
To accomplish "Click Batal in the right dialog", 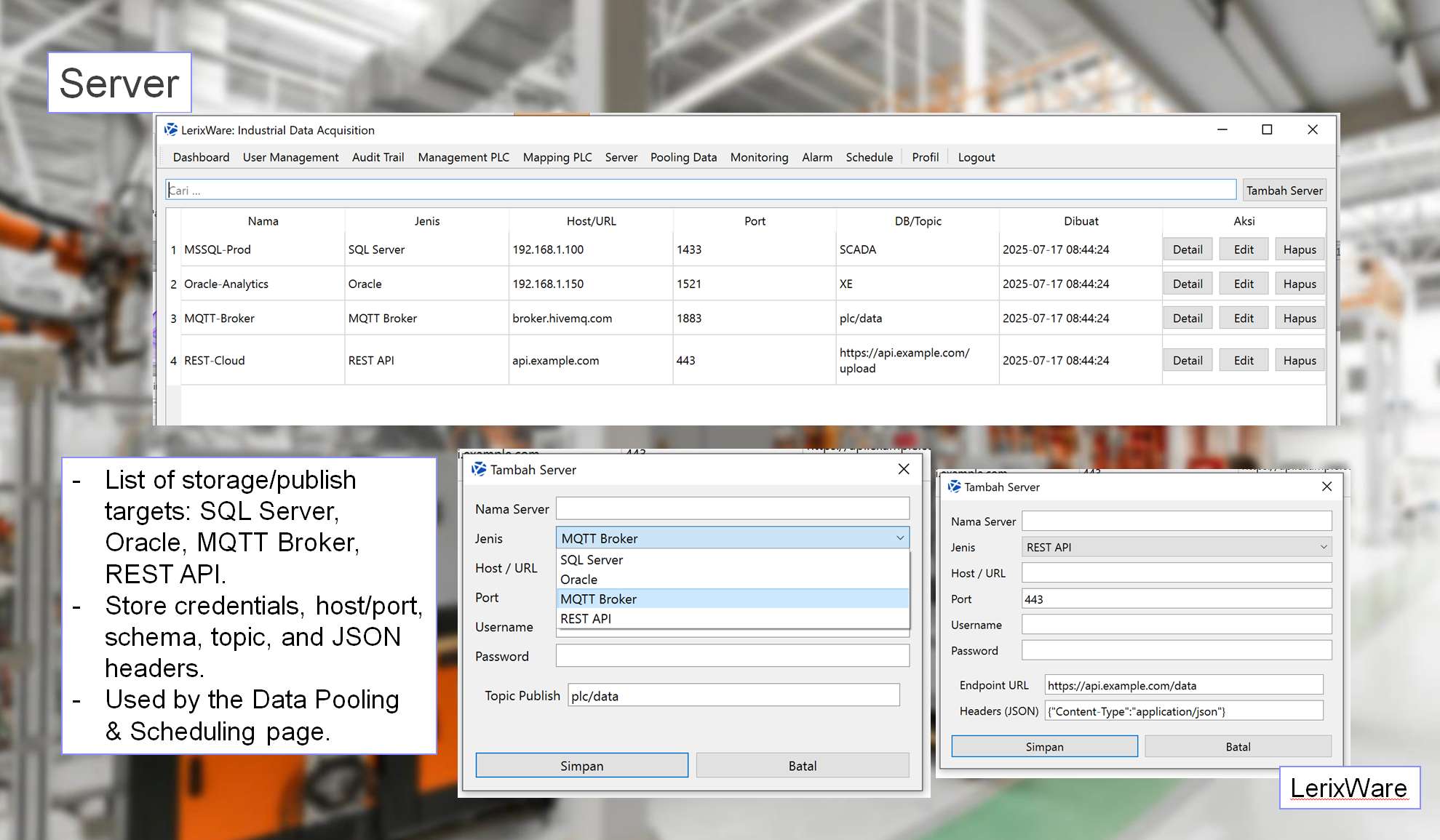I will (x=1237, y=745).
